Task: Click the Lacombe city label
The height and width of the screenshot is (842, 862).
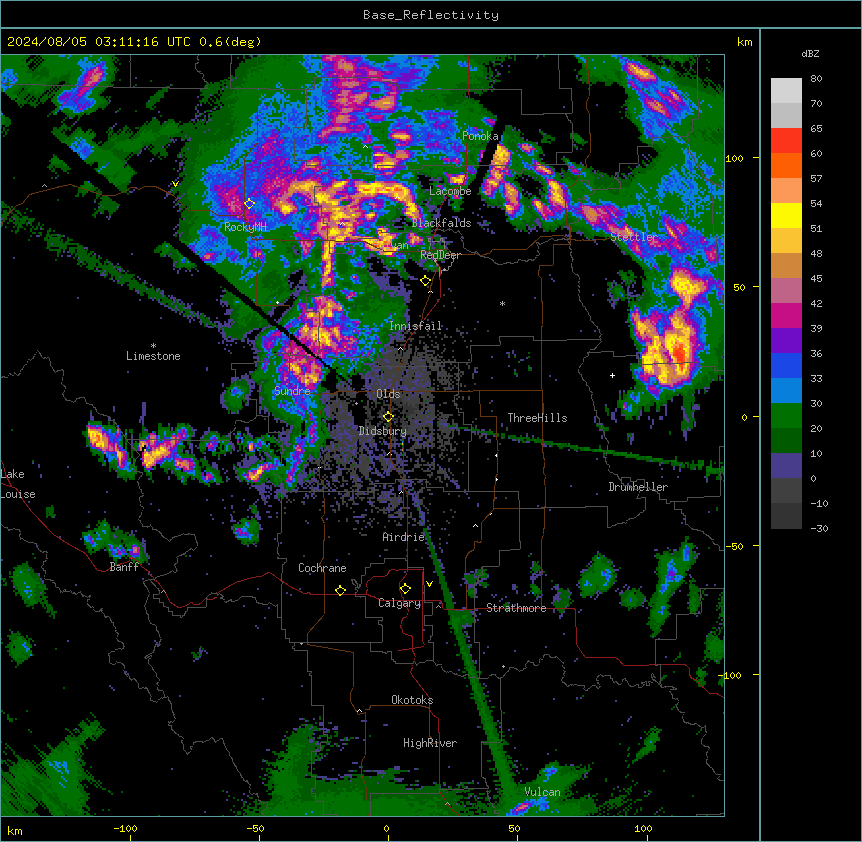Action: point(450,191)
